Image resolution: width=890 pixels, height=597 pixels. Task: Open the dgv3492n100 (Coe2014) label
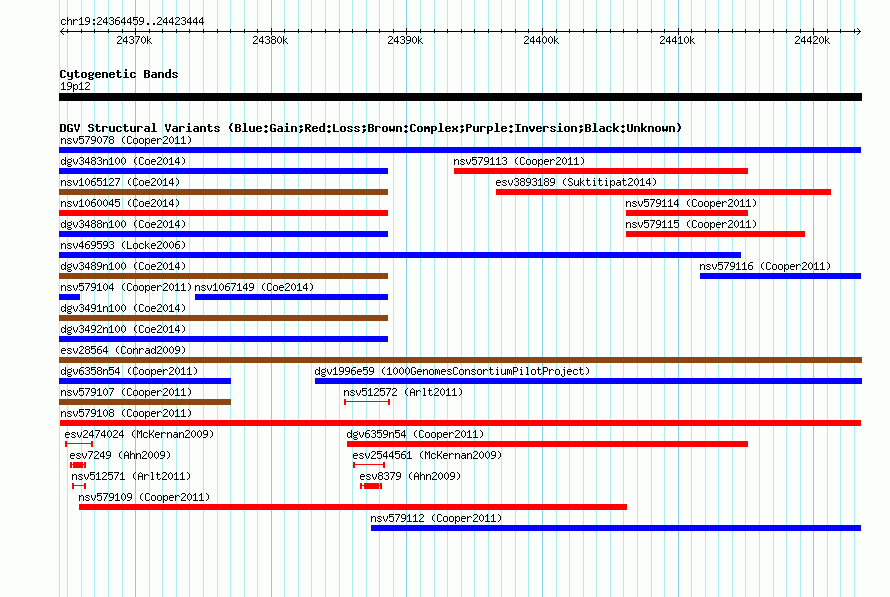(x=123, y=329)
